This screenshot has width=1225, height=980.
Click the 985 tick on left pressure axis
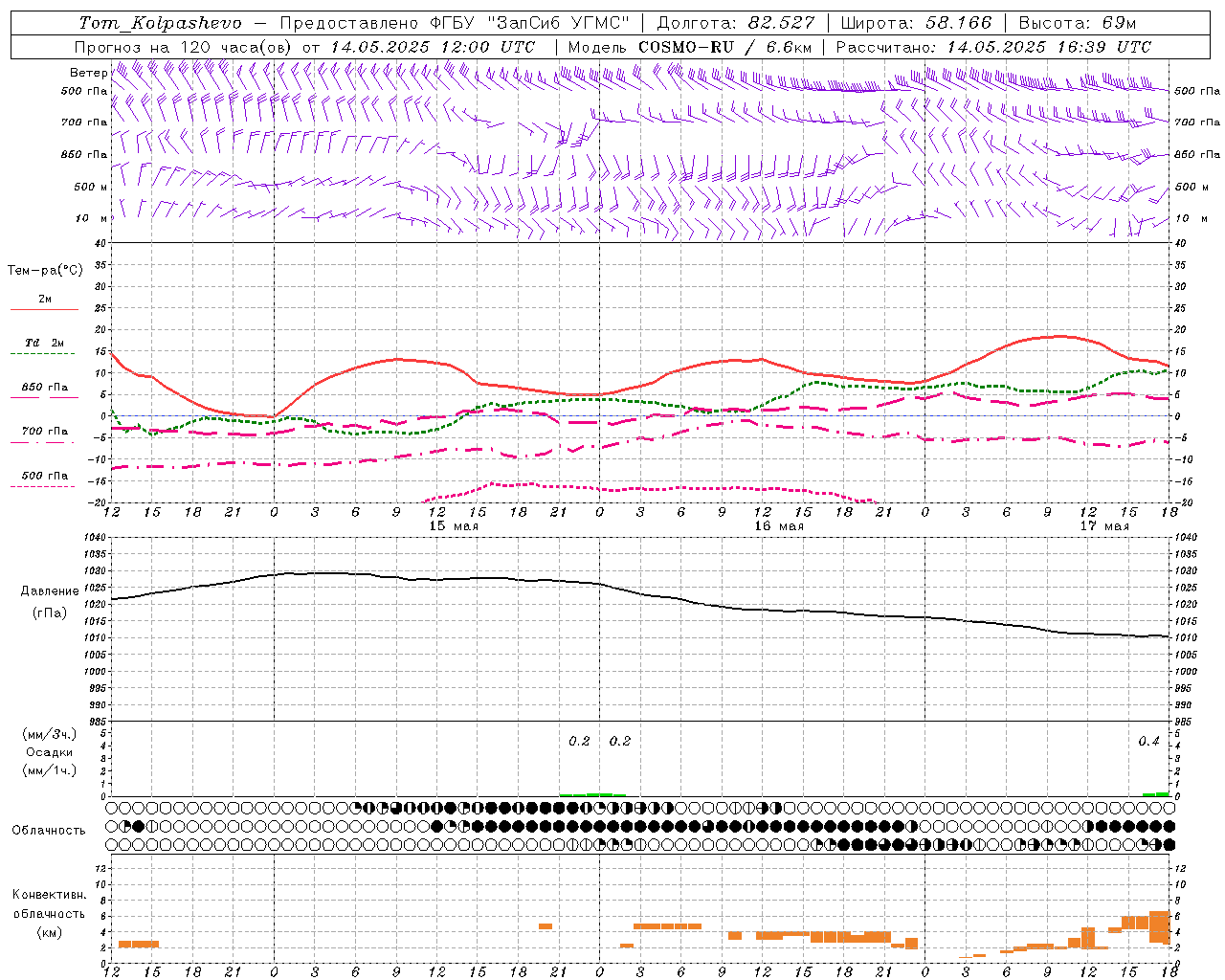click(99, 722)
